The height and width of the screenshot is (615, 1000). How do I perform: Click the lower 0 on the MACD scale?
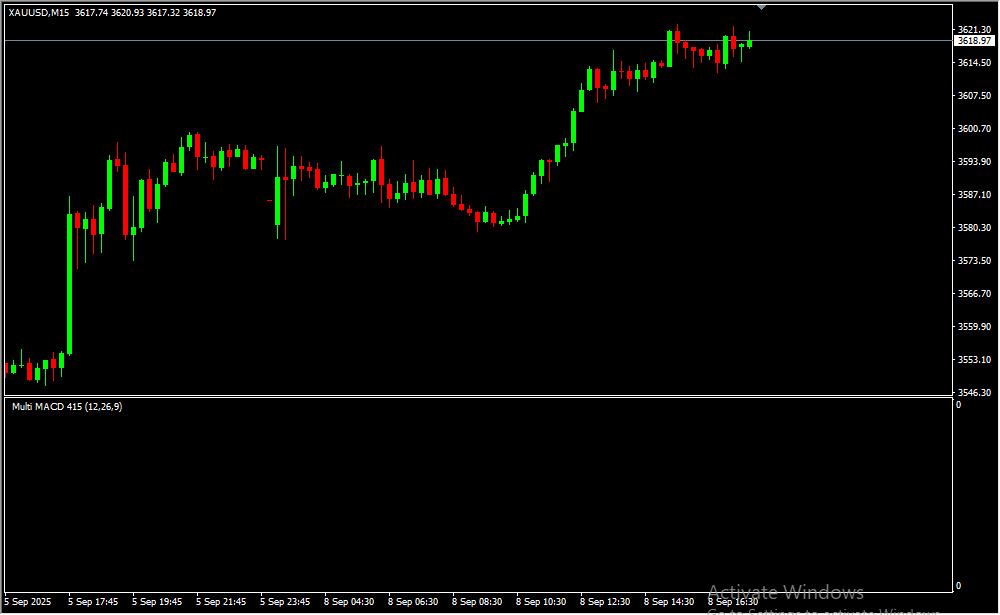(958, 586)
